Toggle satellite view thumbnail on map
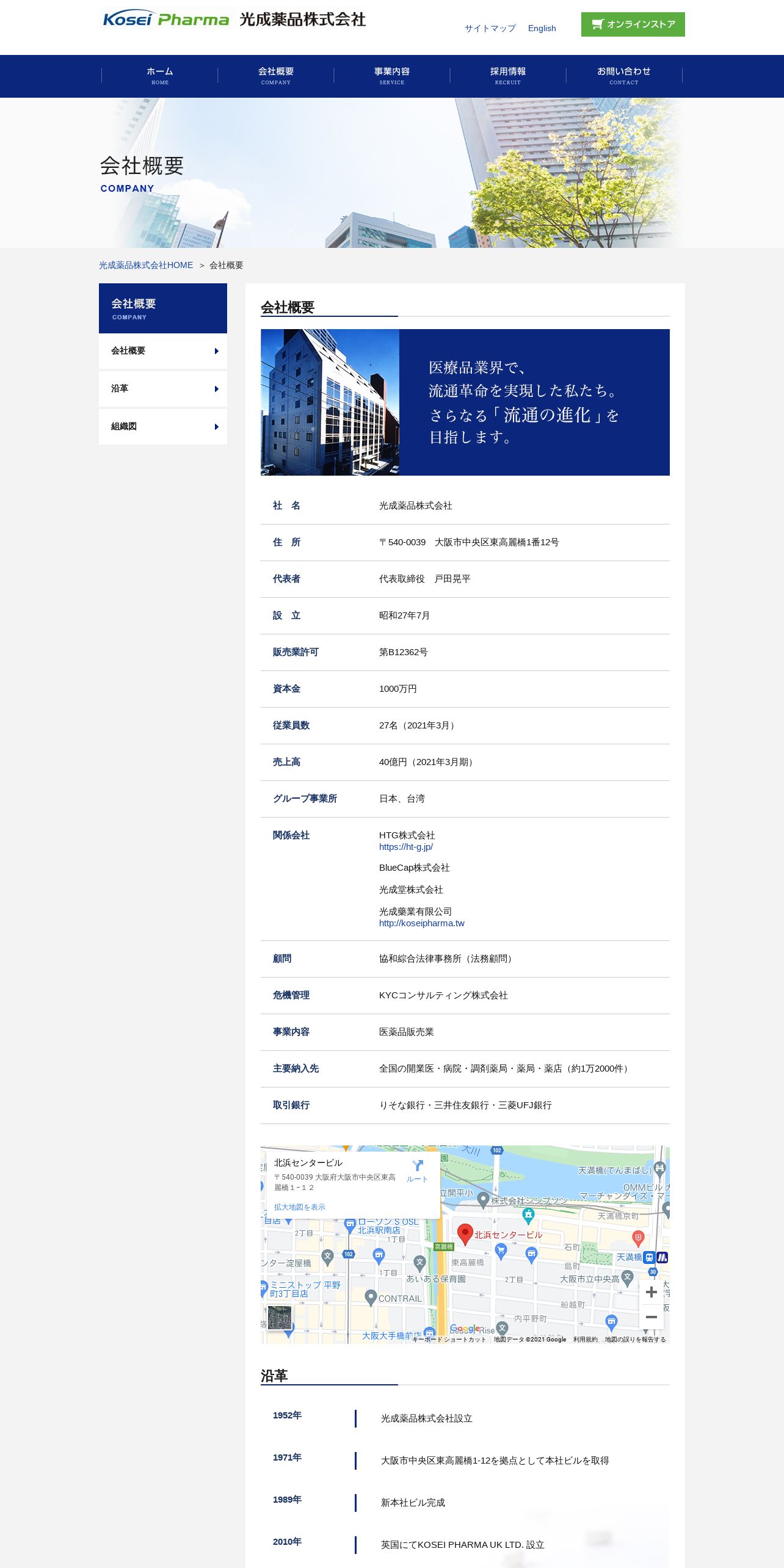The height and width of the screenshot is (1568, 784). 280,1318
